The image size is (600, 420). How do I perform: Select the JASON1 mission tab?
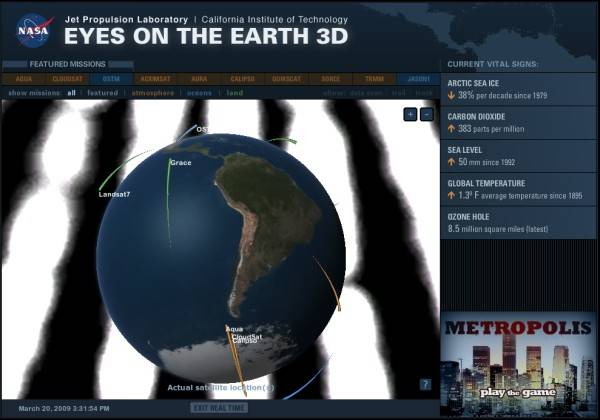[x=419, y=79]
